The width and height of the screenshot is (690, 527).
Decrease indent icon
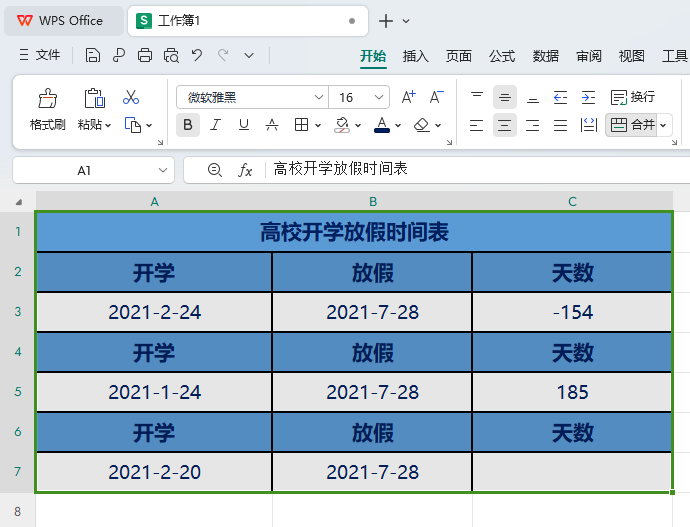(560, 97)
